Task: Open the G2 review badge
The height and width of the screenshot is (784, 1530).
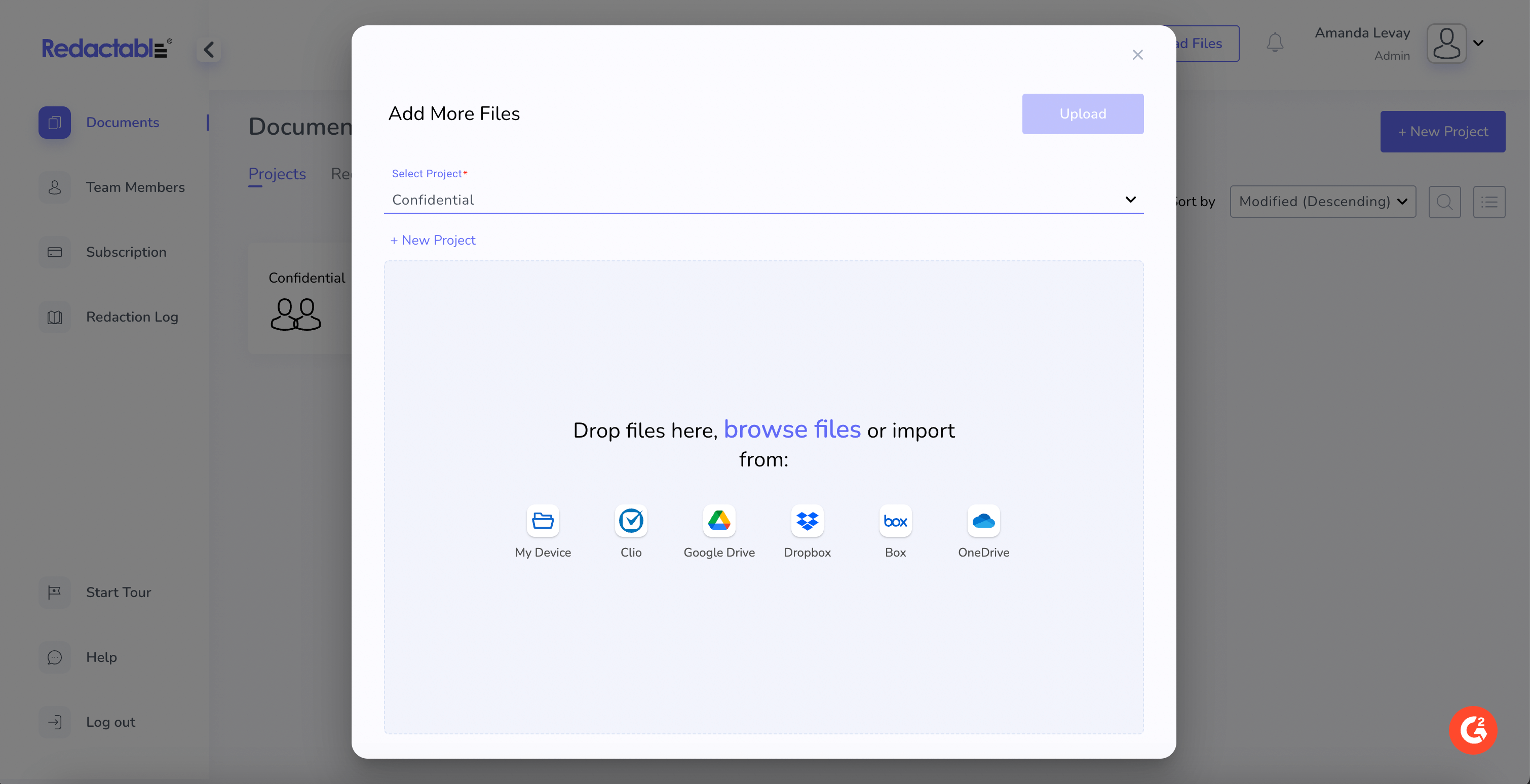Action: click(x=1472, y=730)
